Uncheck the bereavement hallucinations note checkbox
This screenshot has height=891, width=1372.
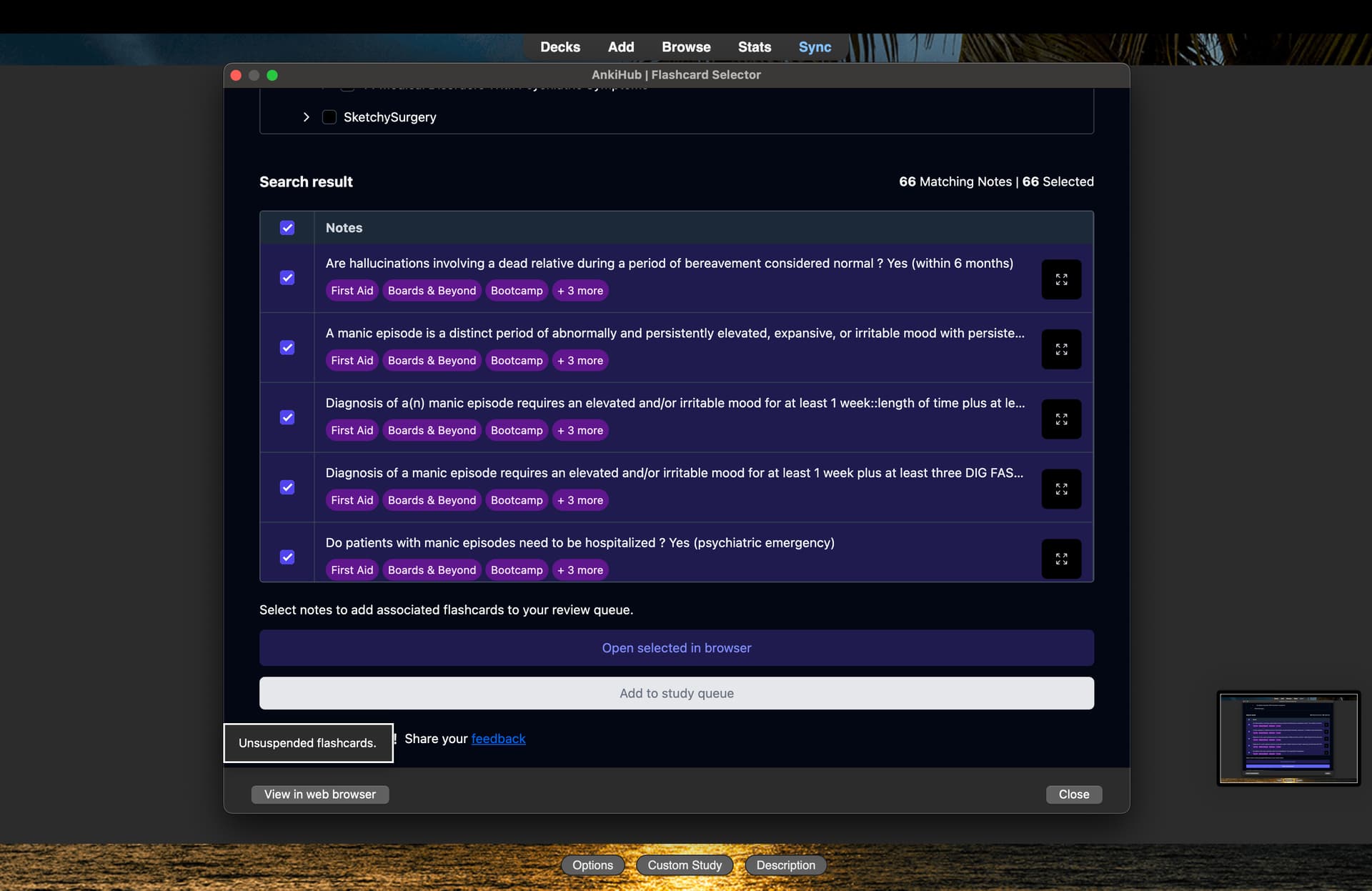coord(287,278)
